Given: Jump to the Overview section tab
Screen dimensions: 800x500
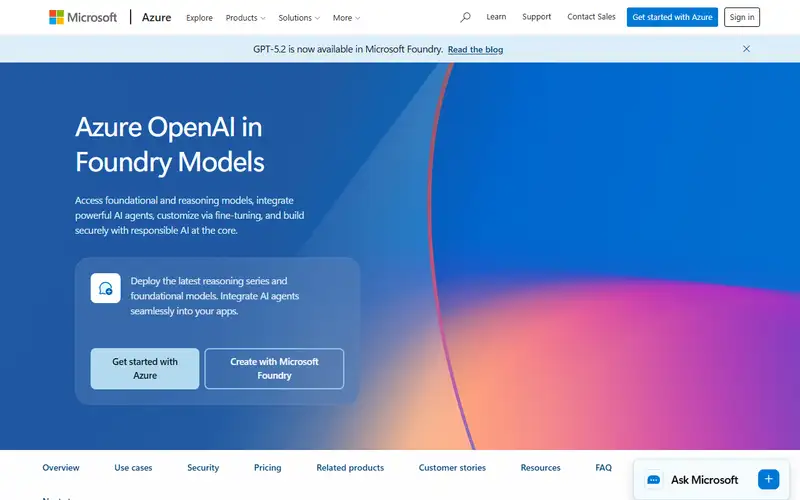Looking at the screenshot, I should [61, 467].
